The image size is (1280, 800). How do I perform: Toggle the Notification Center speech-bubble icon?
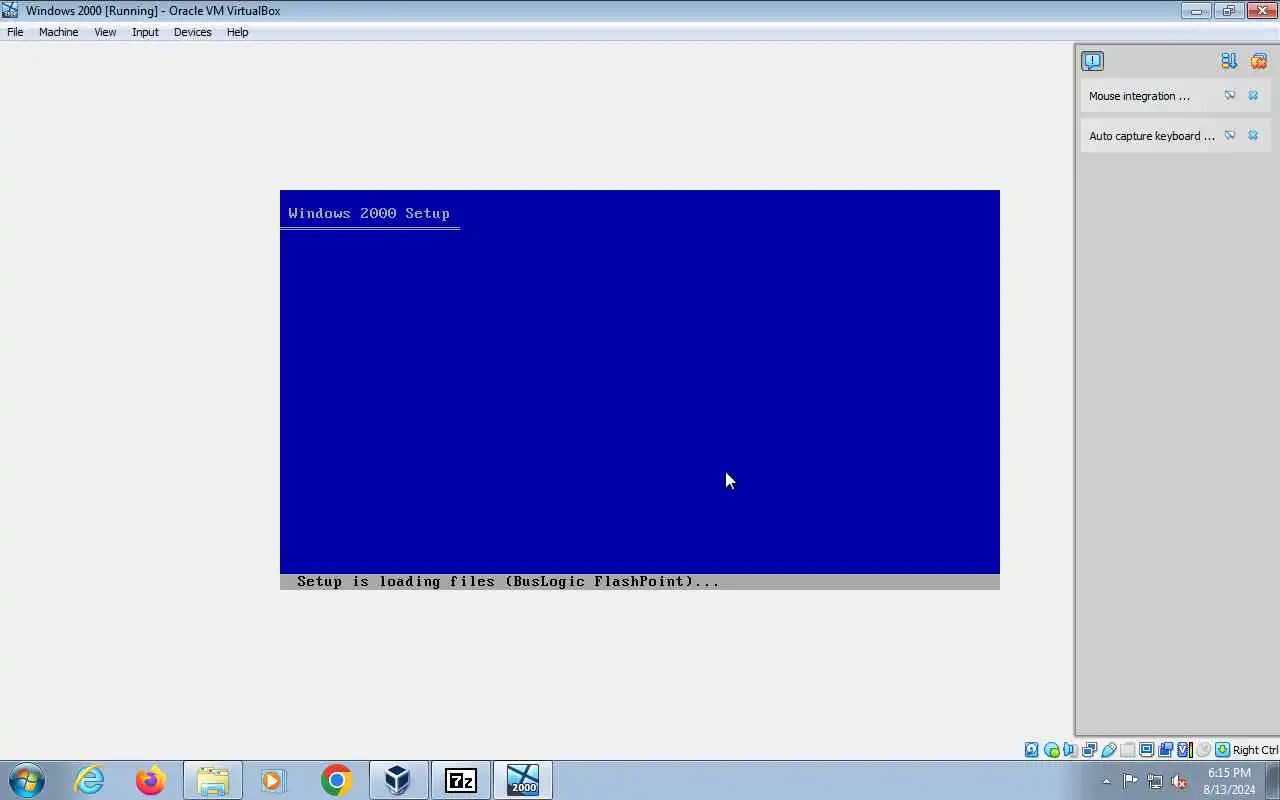pos(1092,61)
